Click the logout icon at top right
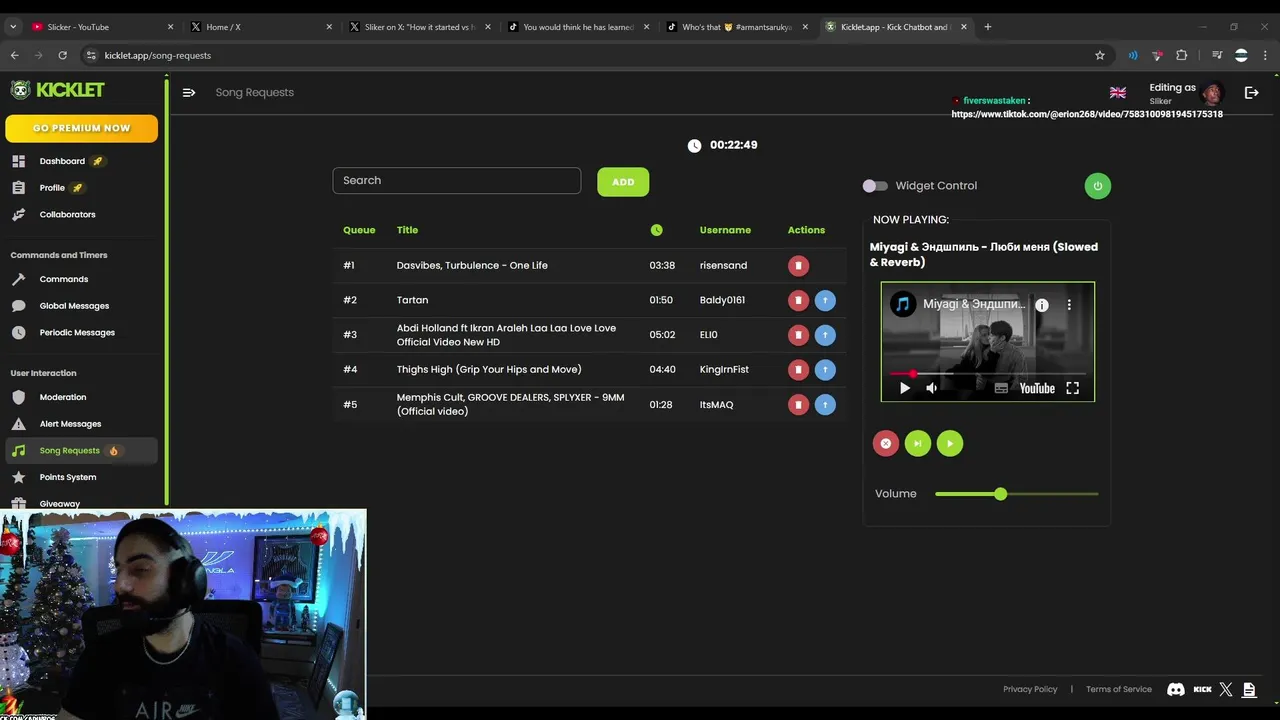Image resolution: width=1280 pixels, height=720 pixels. tap(1251, 93)
